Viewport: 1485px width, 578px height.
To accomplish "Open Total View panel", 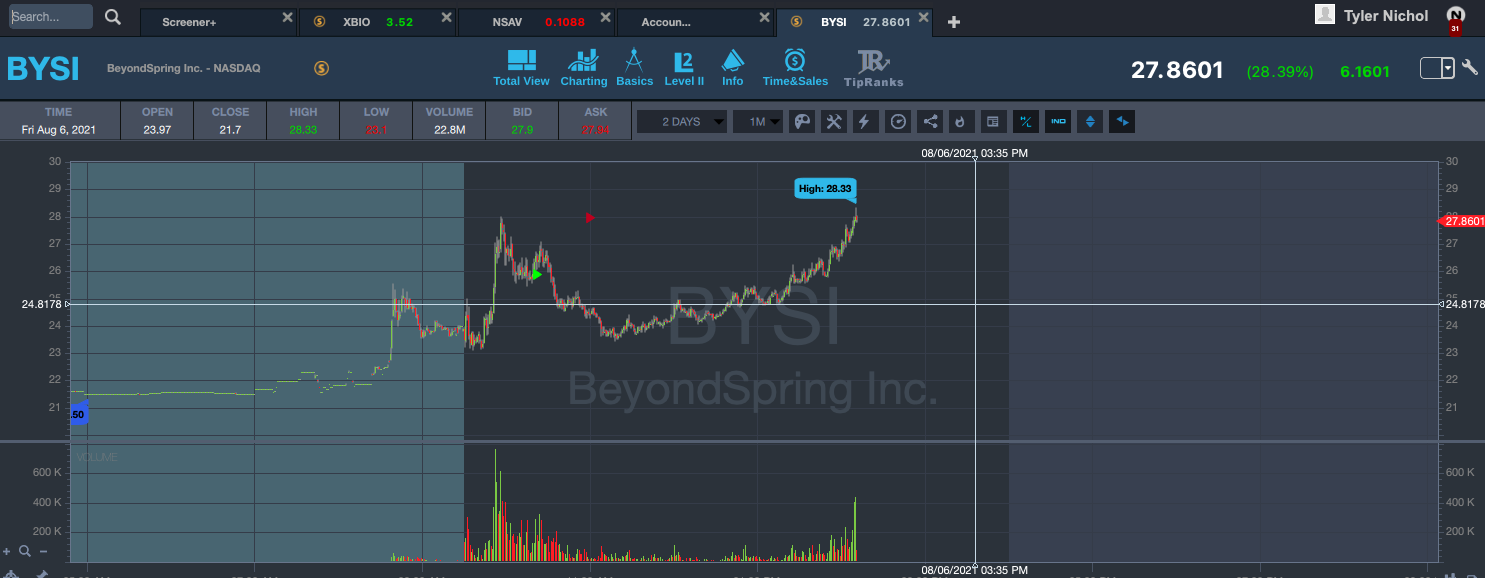I will point(521,68).
